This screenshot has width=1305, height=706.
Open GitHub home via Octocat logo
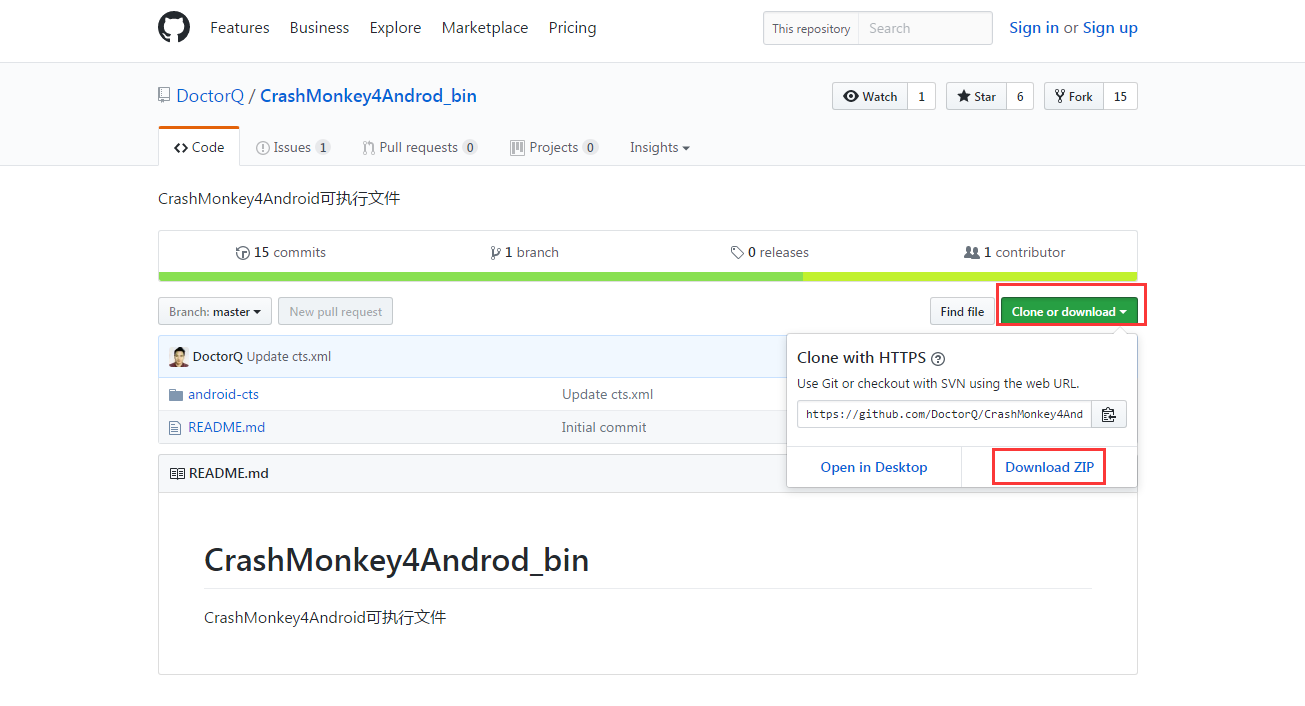pos(174,27)
